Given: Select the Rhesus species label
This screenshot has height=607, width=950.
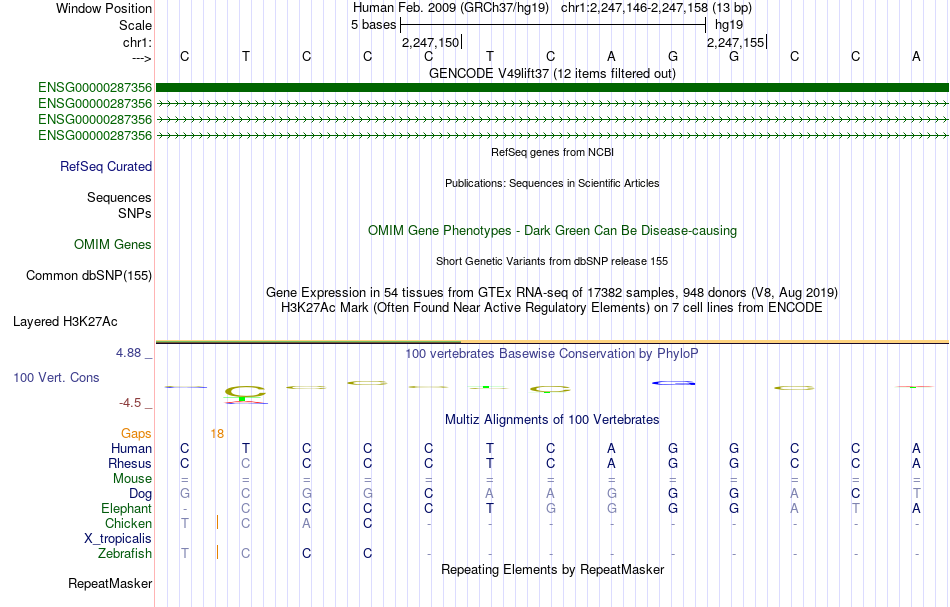Looking at the screenshot, I should (130, 463).
